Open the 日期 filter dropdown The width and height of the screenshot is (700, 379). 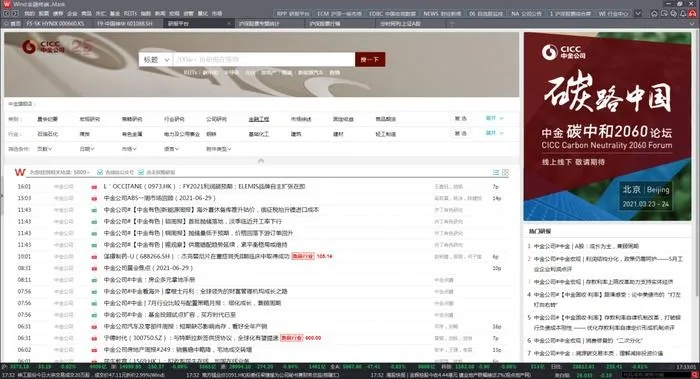[x=87, y=149]
